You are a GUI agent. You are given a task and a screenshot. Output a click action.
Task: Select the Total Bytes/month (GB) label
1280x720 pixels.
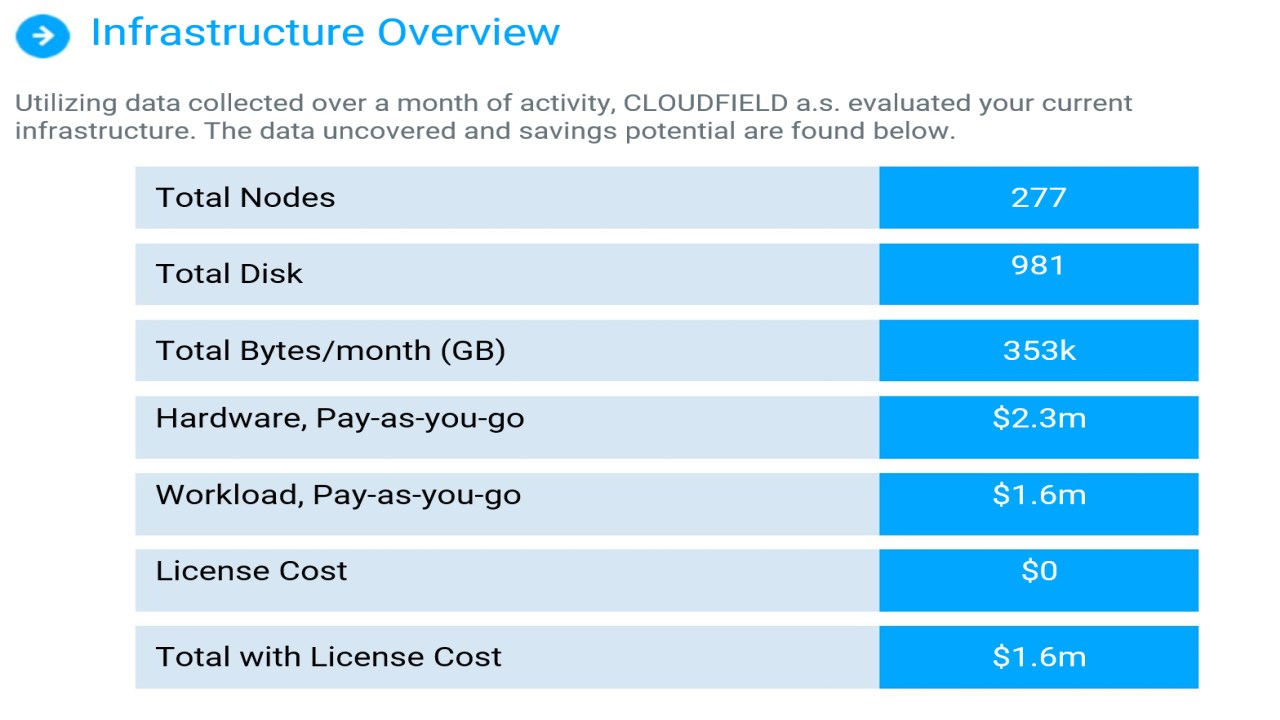point(330,351)
